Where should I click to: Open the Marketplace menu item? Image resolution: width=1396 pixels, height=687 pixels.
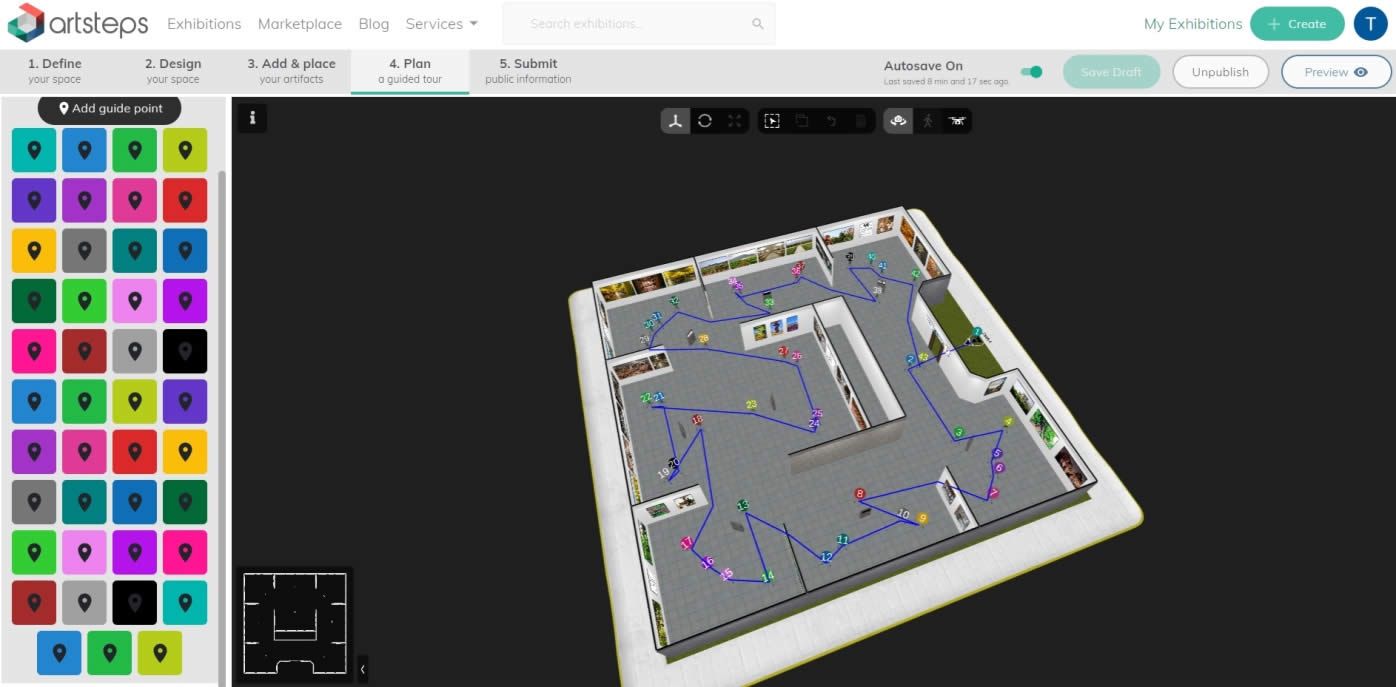coord(299,24)
